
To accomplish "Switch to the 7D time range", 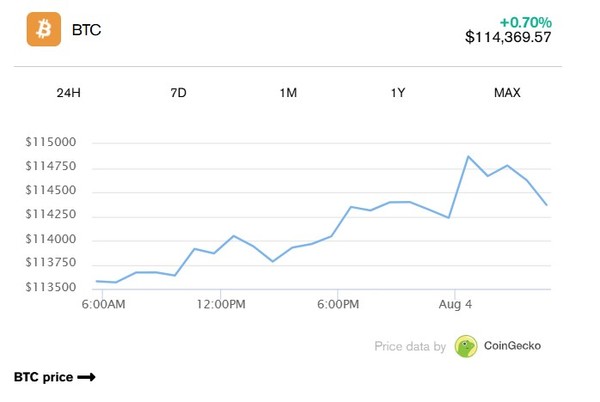I will tap(178, 93).
